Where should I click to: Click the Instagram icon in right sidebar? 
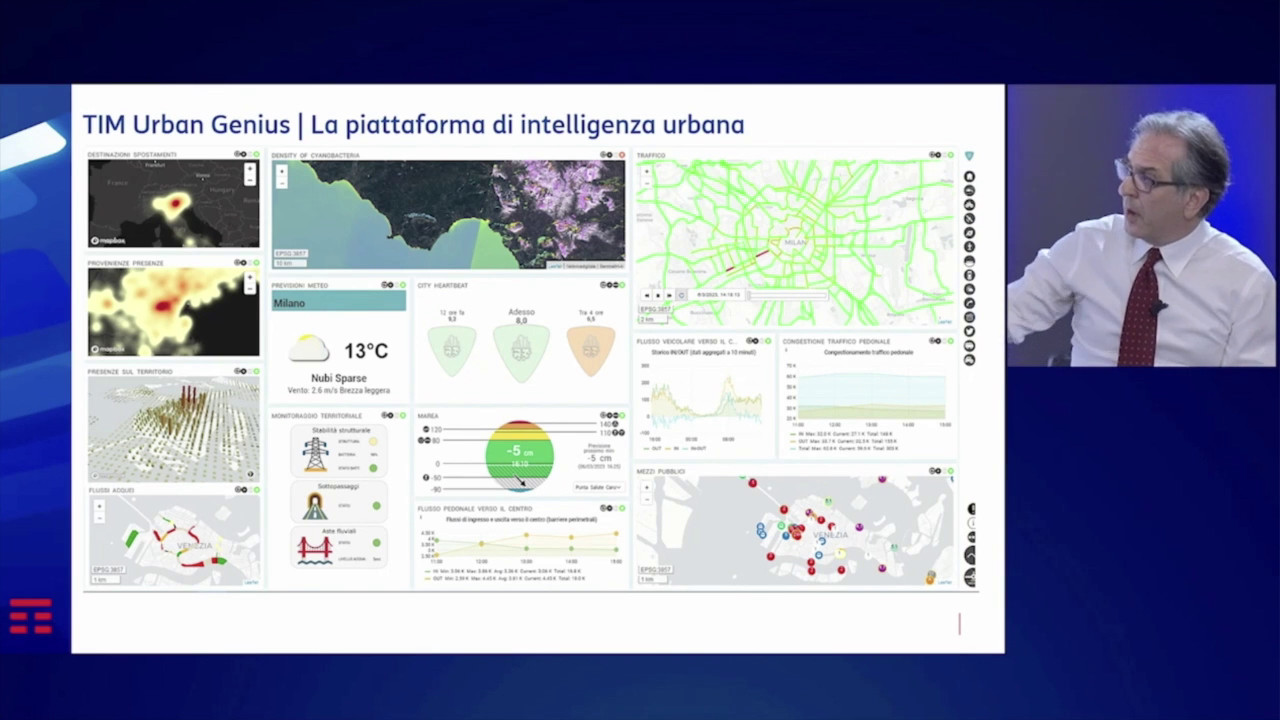969,317
